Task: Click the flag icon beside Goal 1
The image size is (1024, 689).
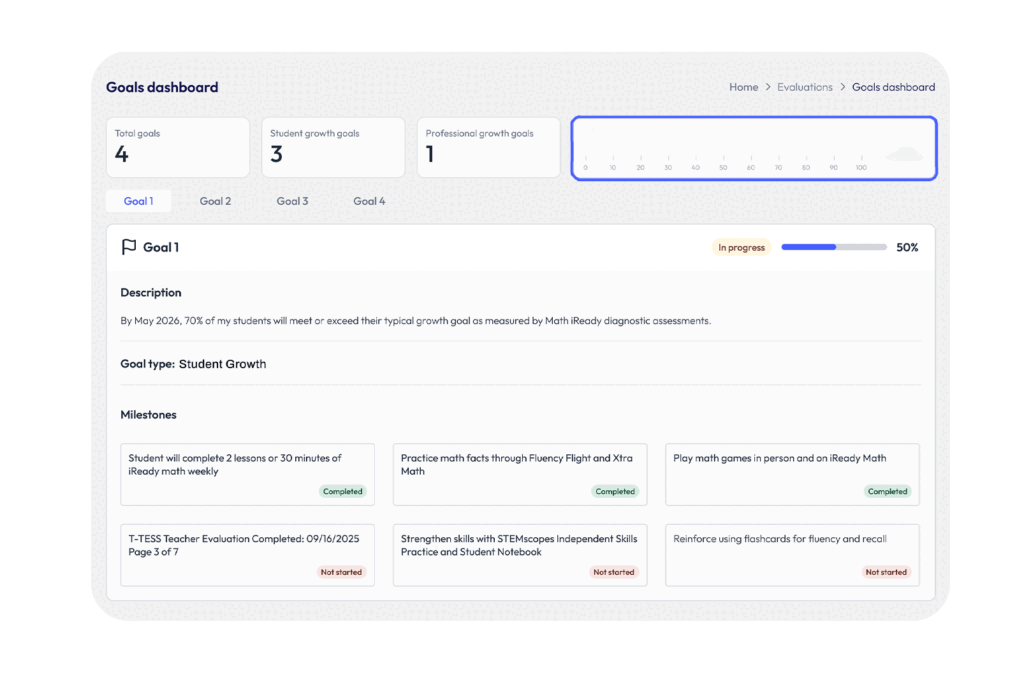Action: 128,247
